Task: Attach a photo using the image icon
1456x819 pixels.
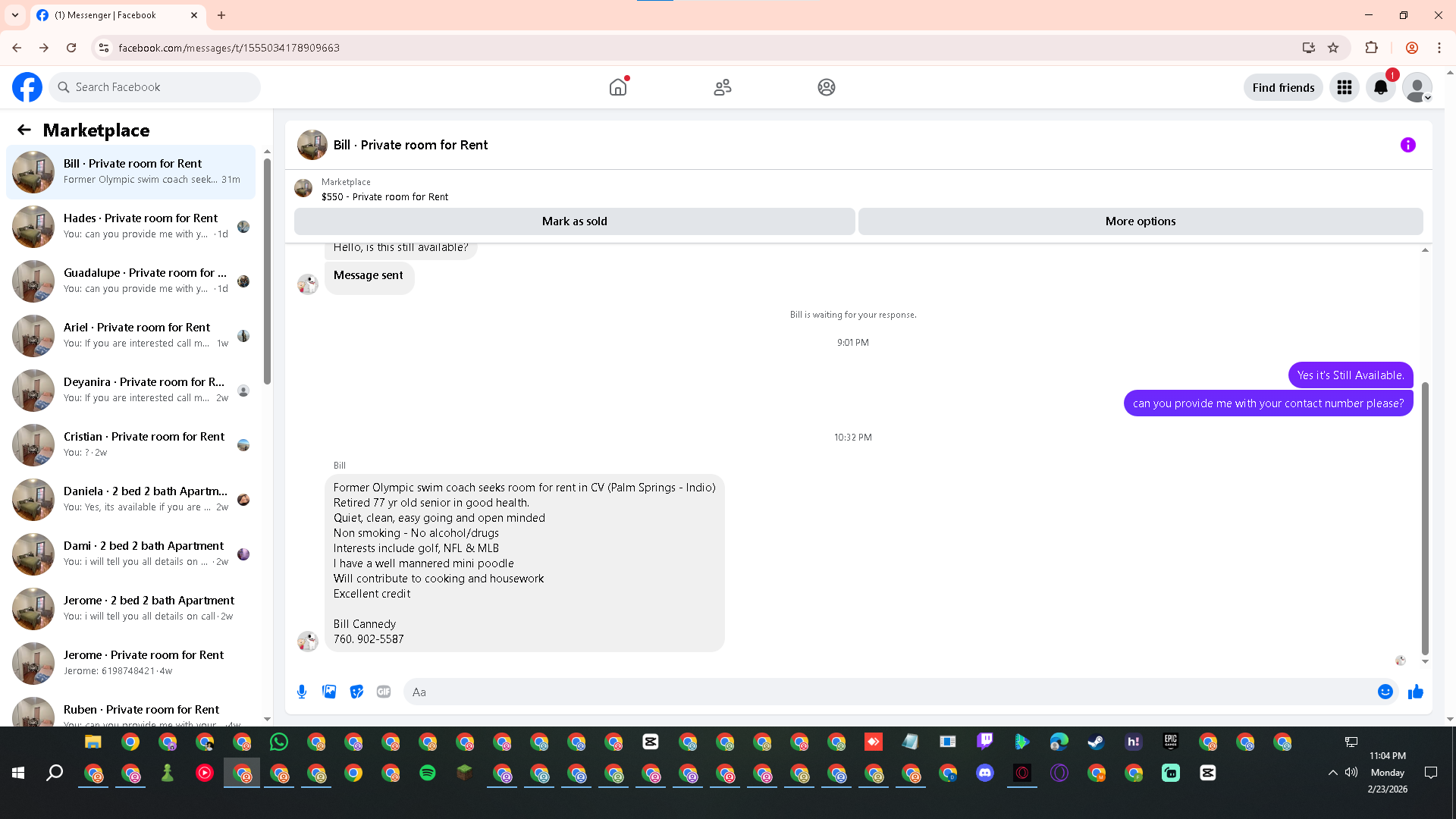Action: point(329,692)
